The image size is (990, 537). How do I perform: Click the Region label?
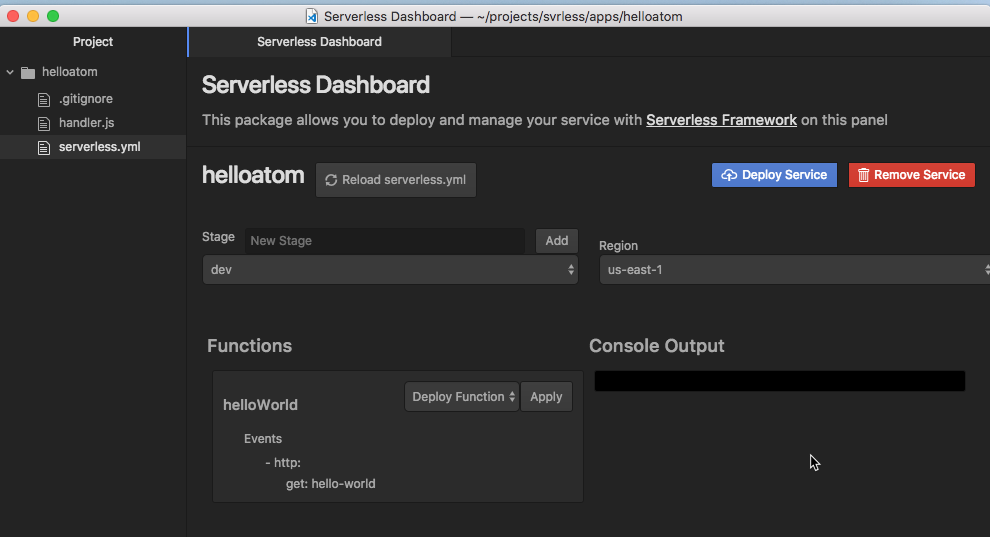click(x=618, y=245)
